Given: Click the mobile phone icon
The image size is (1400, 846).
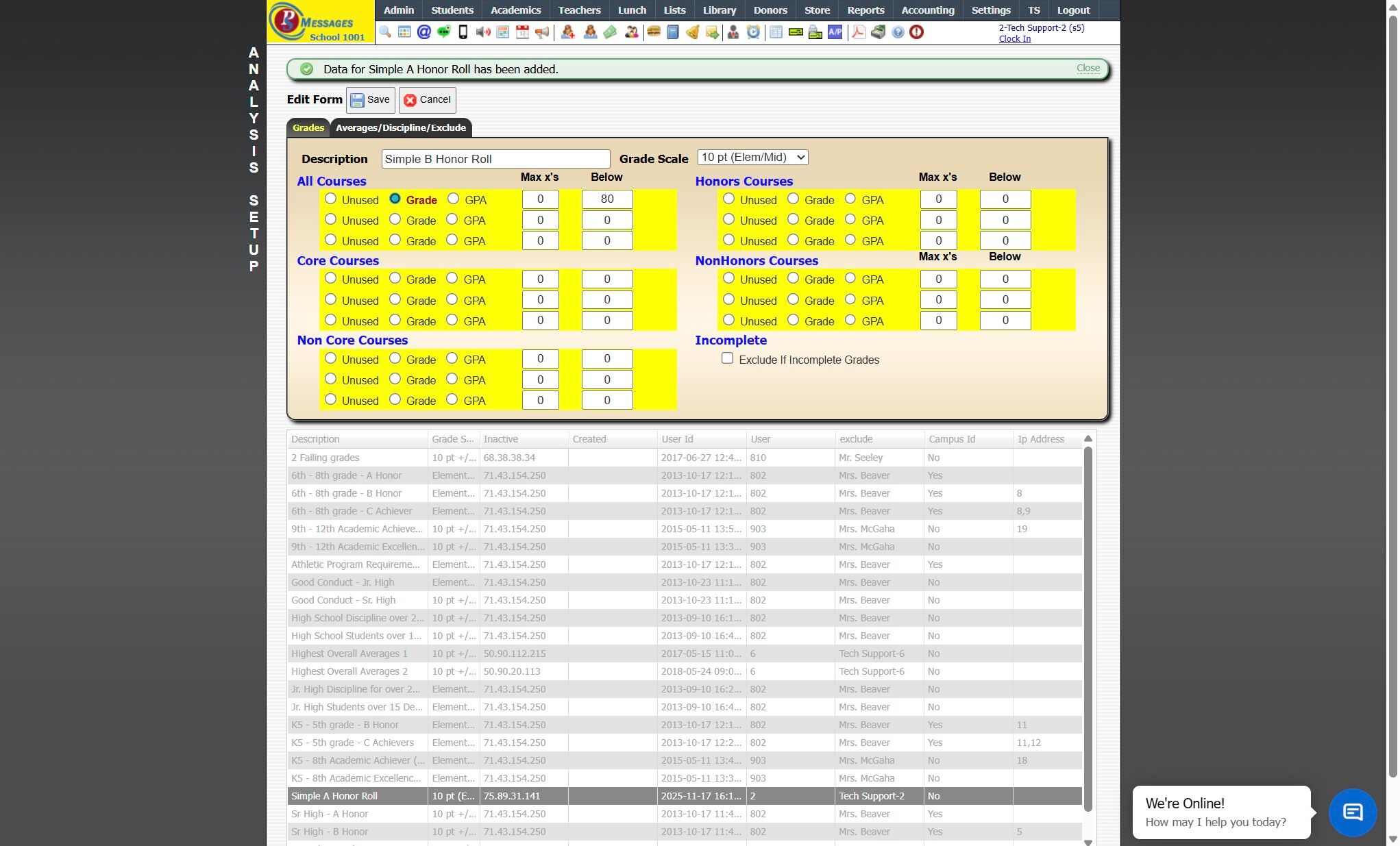Looking at the screenshot, I should point(463,32).
